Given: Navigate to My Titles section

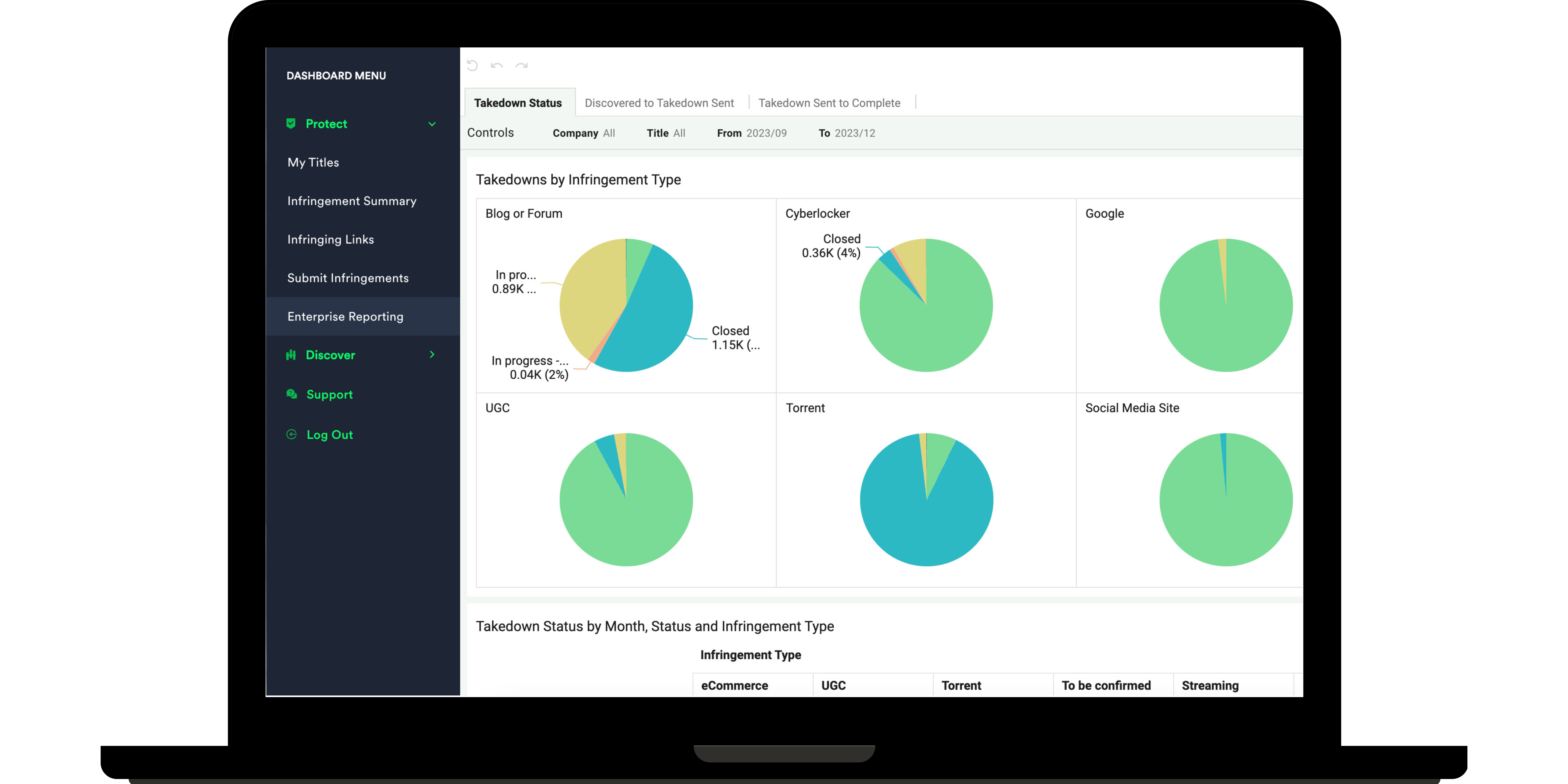Looking at the screenshot, I should 313,162.
